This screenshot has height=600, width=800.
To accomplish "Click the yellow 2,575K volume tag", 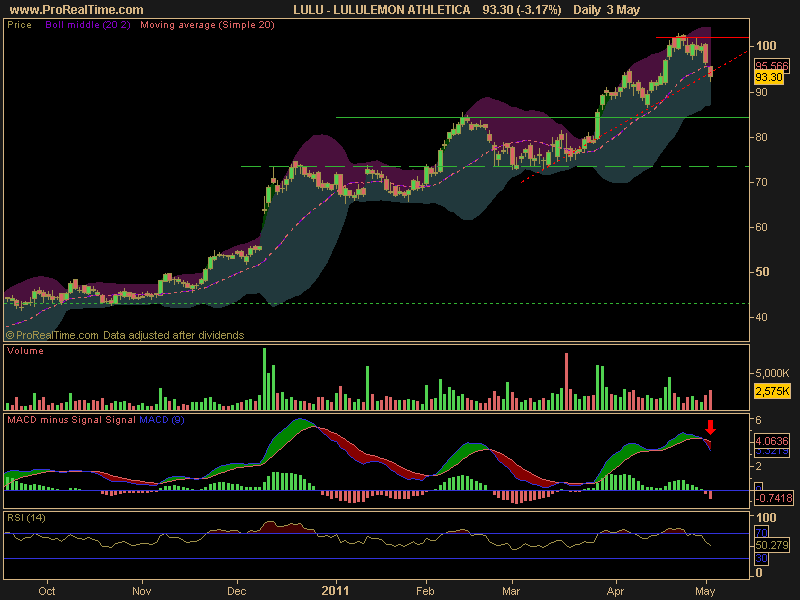I will pos(772,391).
